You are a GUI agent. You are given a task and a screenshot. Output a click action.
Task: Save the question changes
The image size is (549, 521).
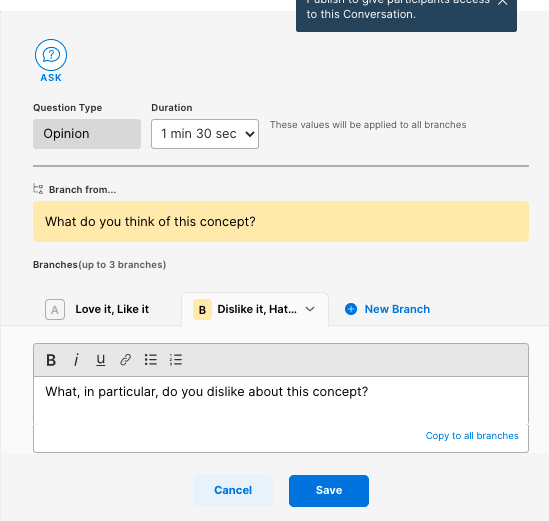click(329, 491)
